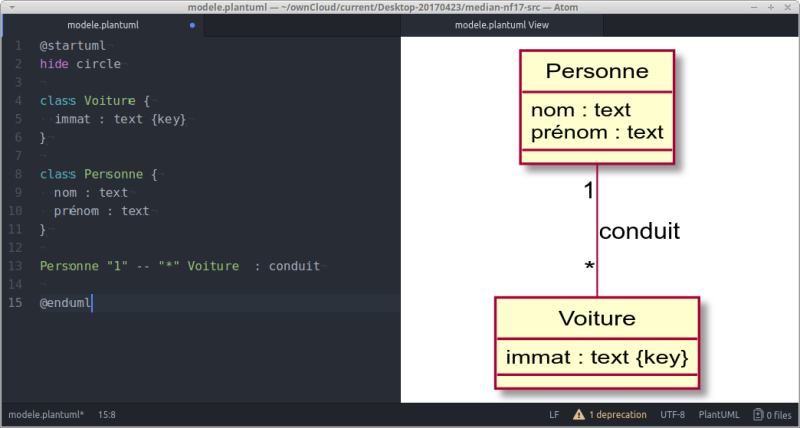Switch to the modele.plantuml View tab

point(502,25)
